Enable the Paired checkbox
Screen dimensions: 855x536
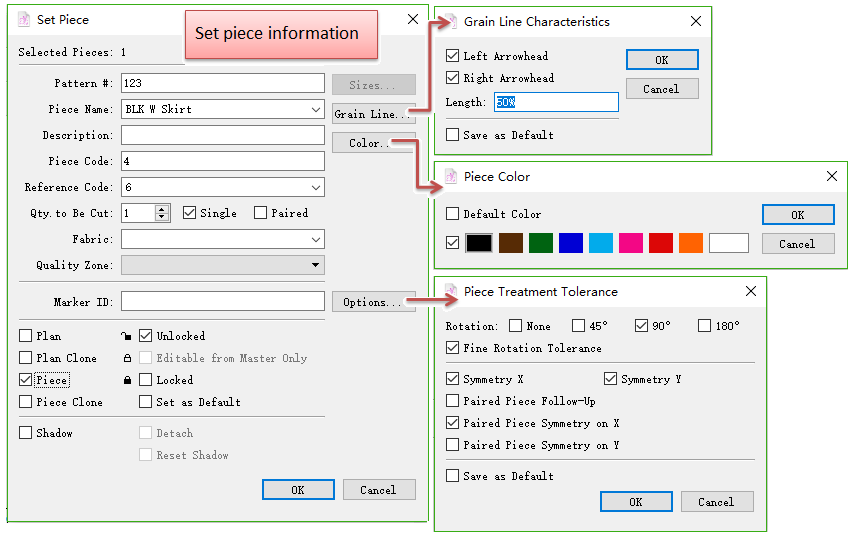tap(261, 213)
